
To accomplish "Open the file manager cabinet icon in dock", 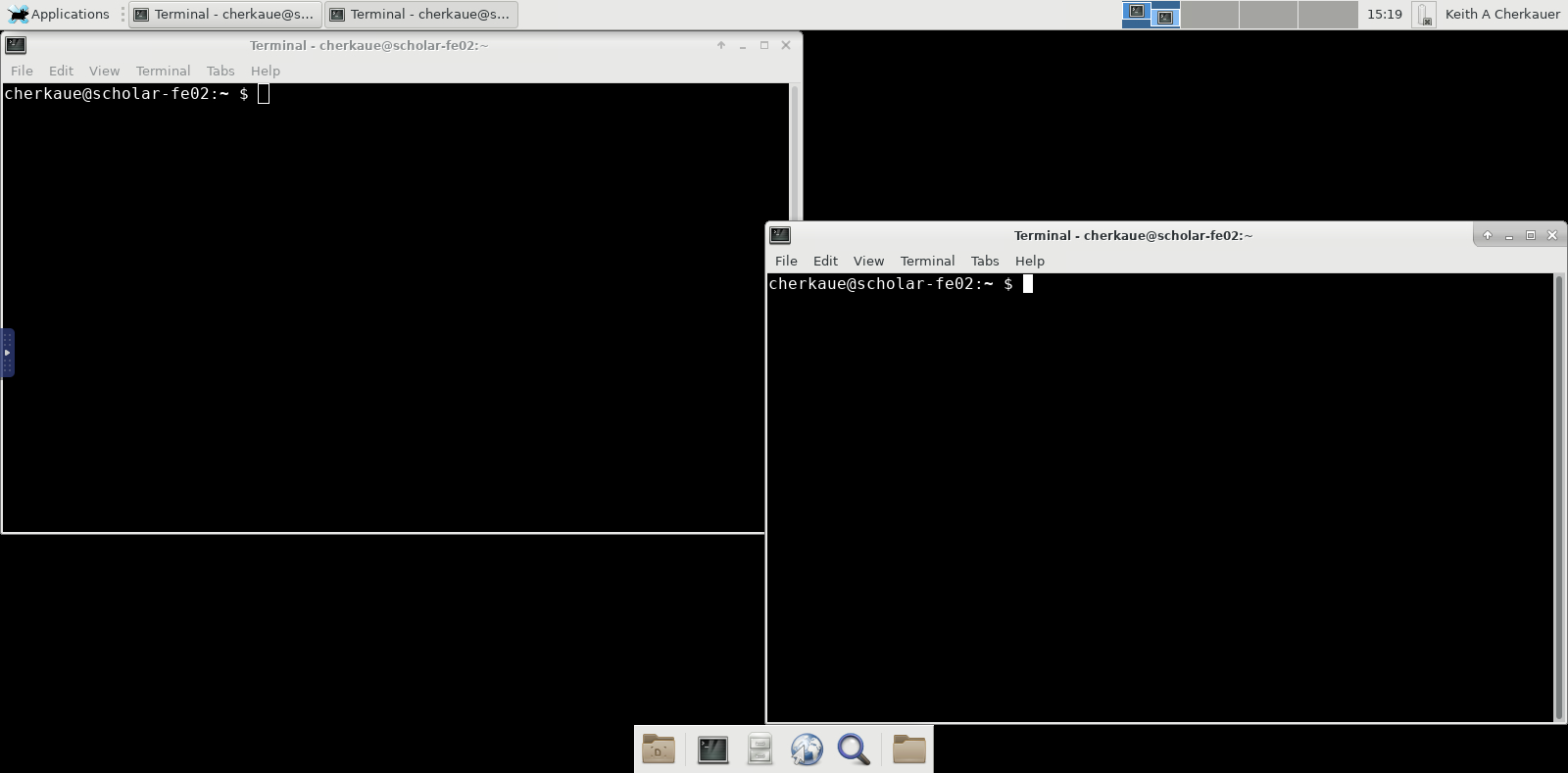I will 759,749.
